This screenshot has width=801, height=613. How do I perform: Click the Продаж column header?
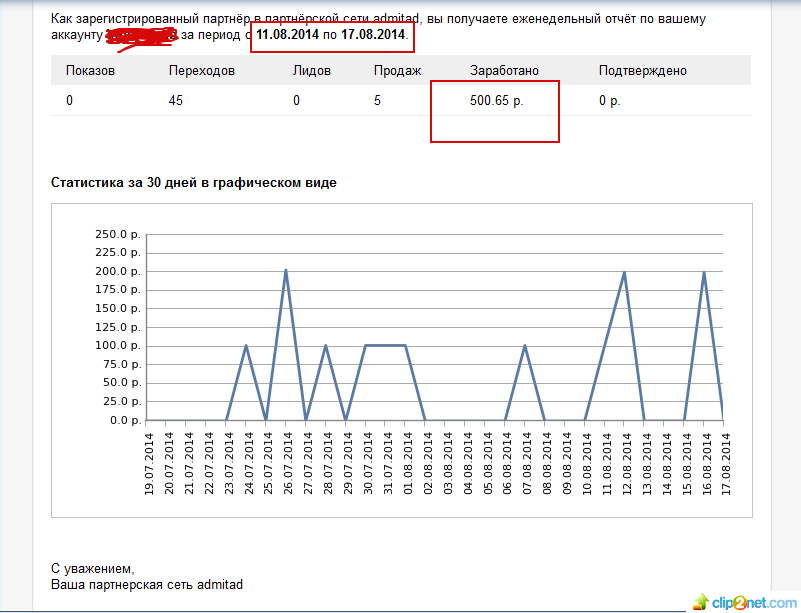click(x=397, y=70)
